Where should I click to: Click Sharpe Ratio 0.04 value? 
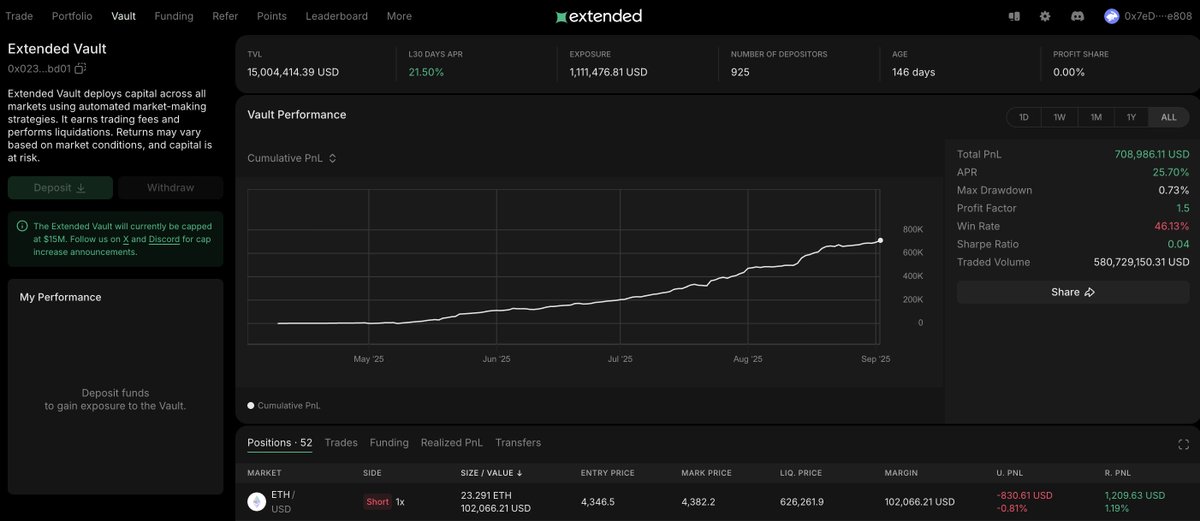(1179, 244)
